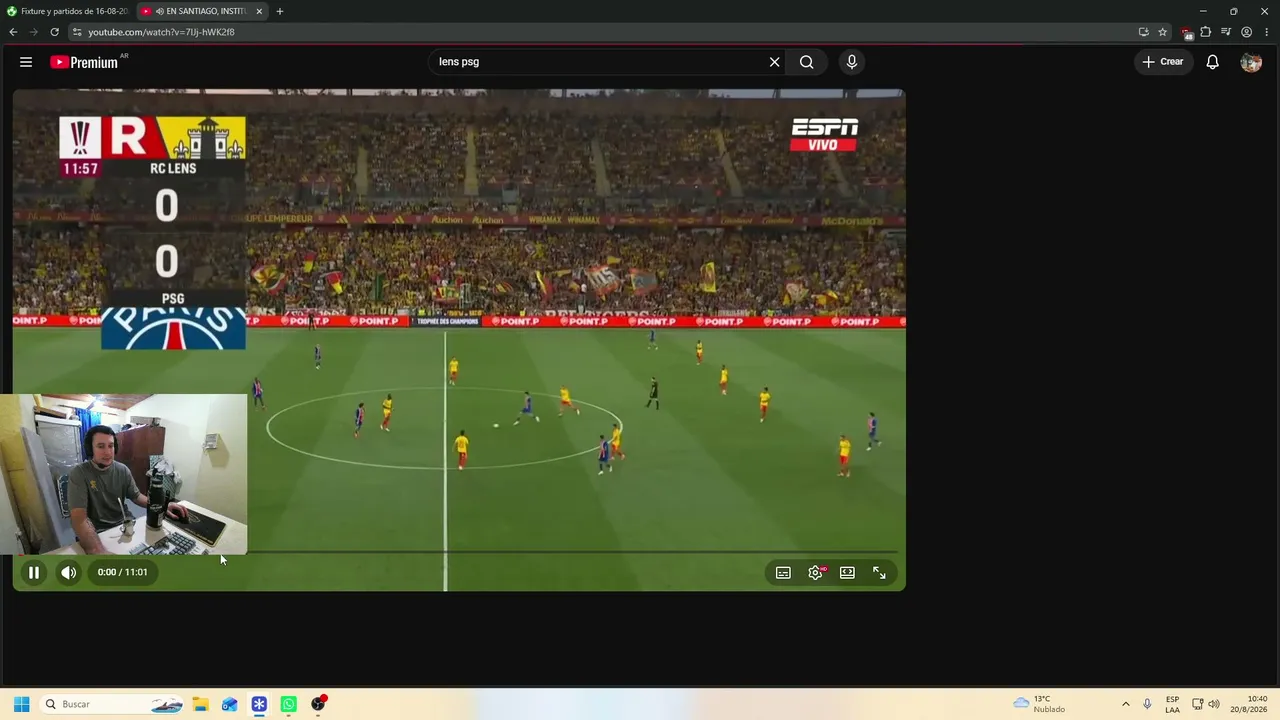This screenshot has height=720, width=1280.
Task: Open the blue snowflake taskbar app
Action: pyautogui.click(x=259, y=704)
